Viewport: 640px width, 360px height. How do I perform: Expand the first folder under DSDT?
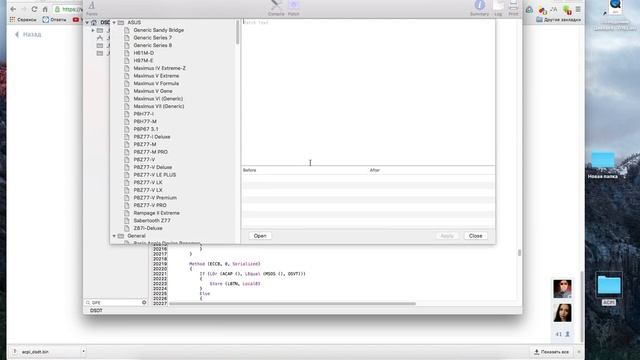coord(93,30)
